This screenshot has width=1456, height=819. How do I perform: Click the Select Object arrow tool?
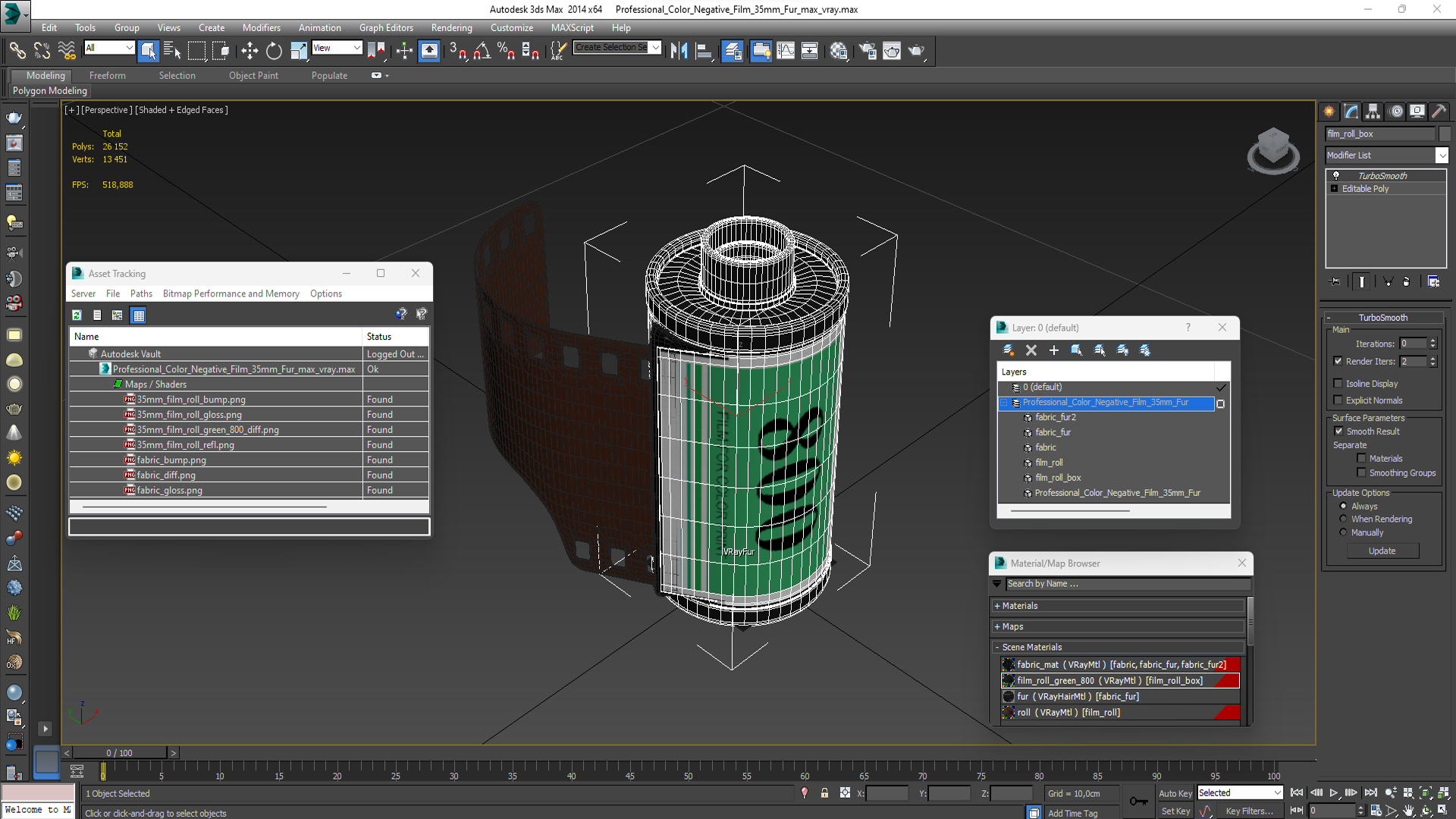point(148,51)
